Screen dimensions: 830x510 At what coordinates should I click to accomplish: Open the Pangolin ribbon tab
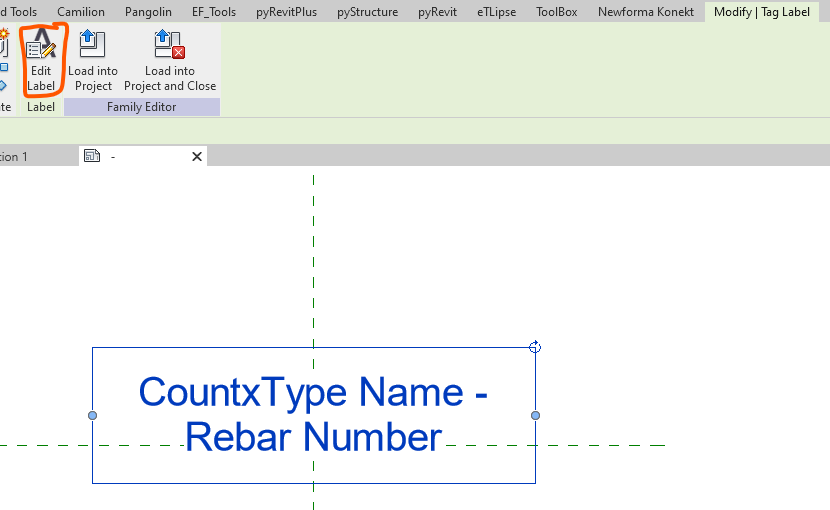(148, 12)
